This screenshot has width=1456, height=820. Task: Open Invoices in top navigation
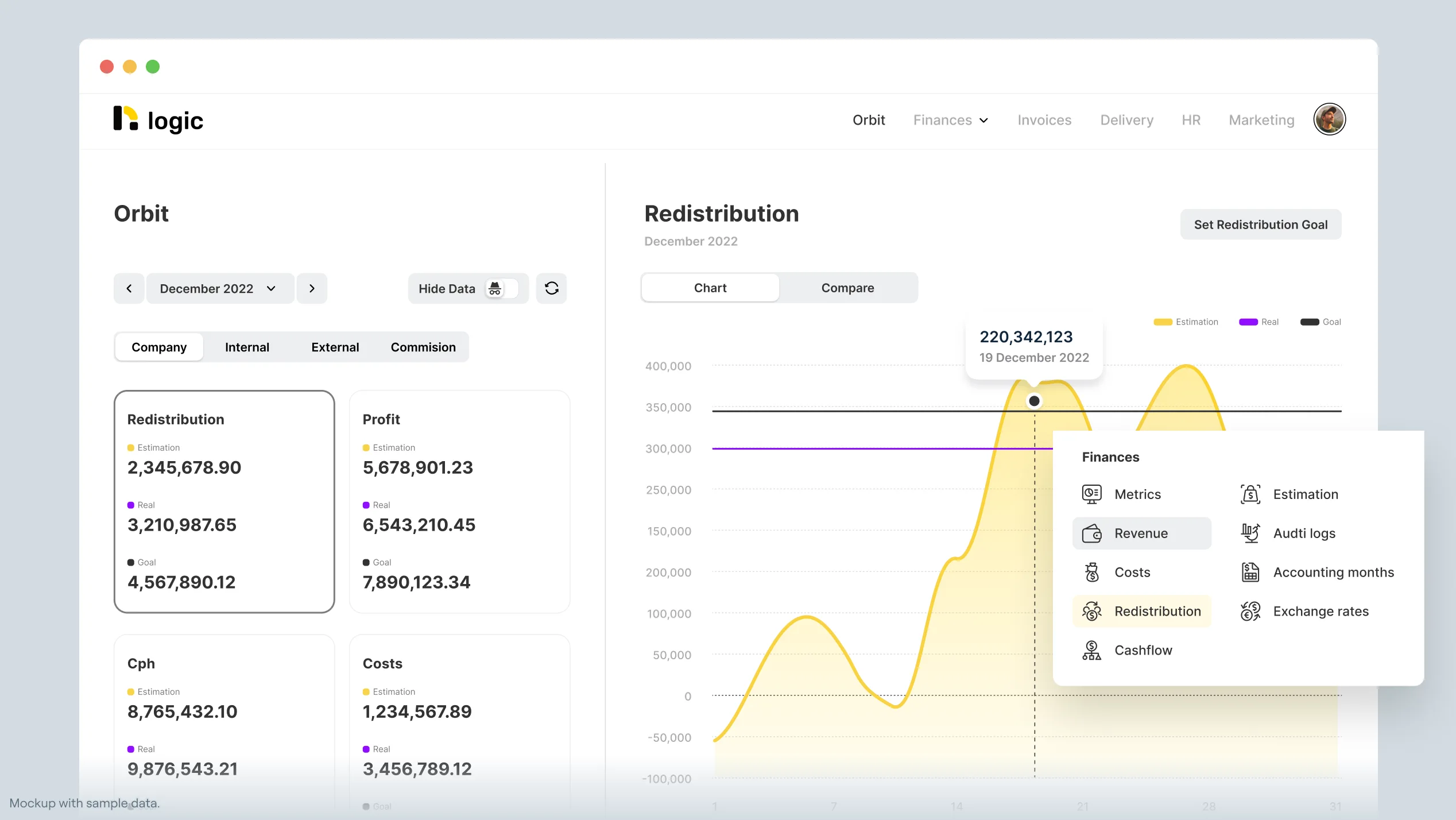point(1044,120)
